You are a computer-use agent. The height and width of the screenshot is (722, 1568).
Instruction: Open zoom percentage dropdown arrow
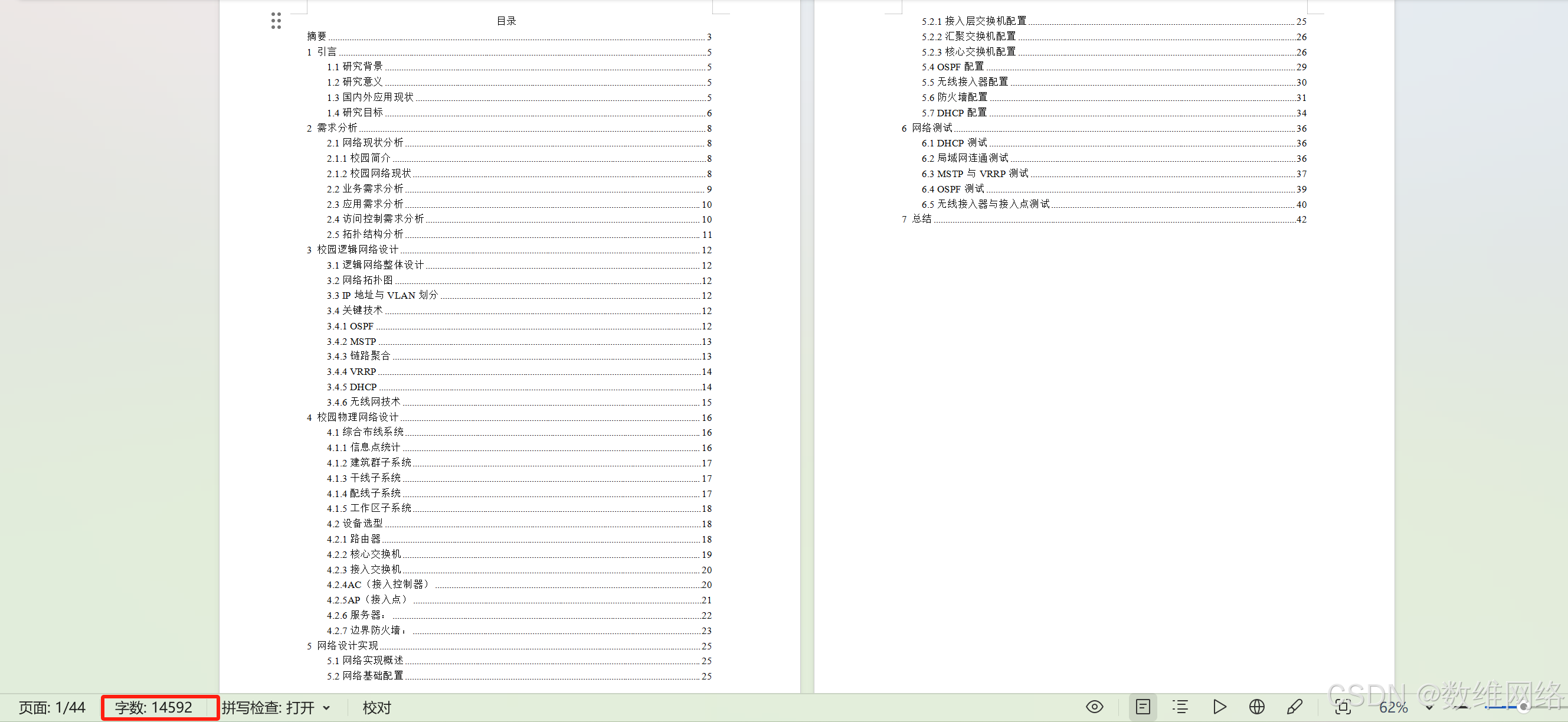[1429, 708]
